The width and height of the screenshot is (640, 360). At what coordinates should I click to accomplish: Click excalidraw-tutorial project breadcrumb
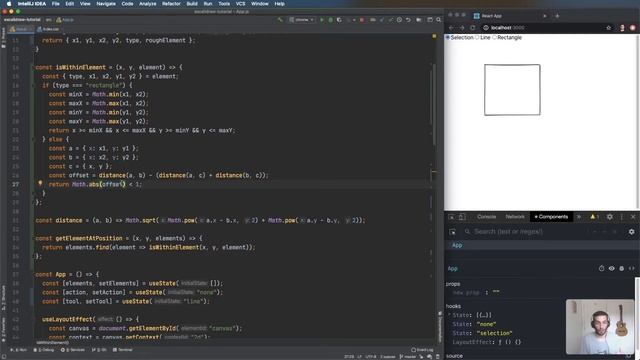(x=22, y=20)
